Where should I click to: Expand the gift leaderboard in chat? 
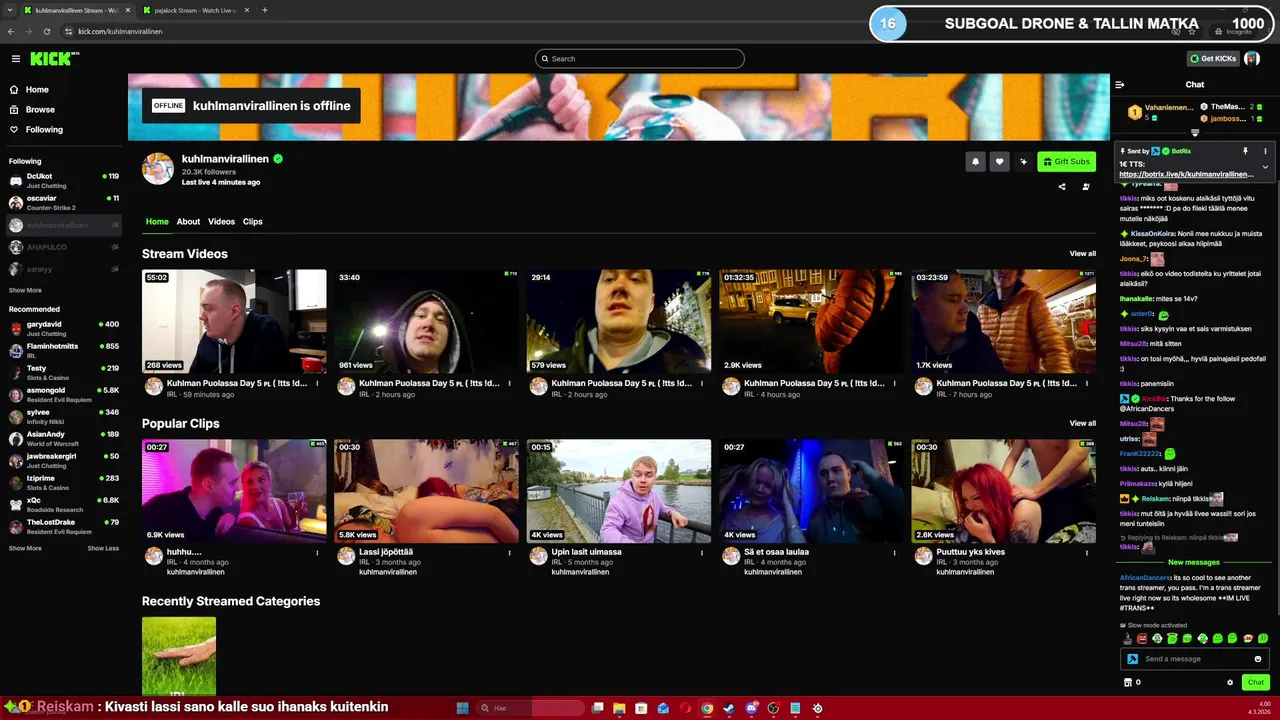(x=1195, y=133)
